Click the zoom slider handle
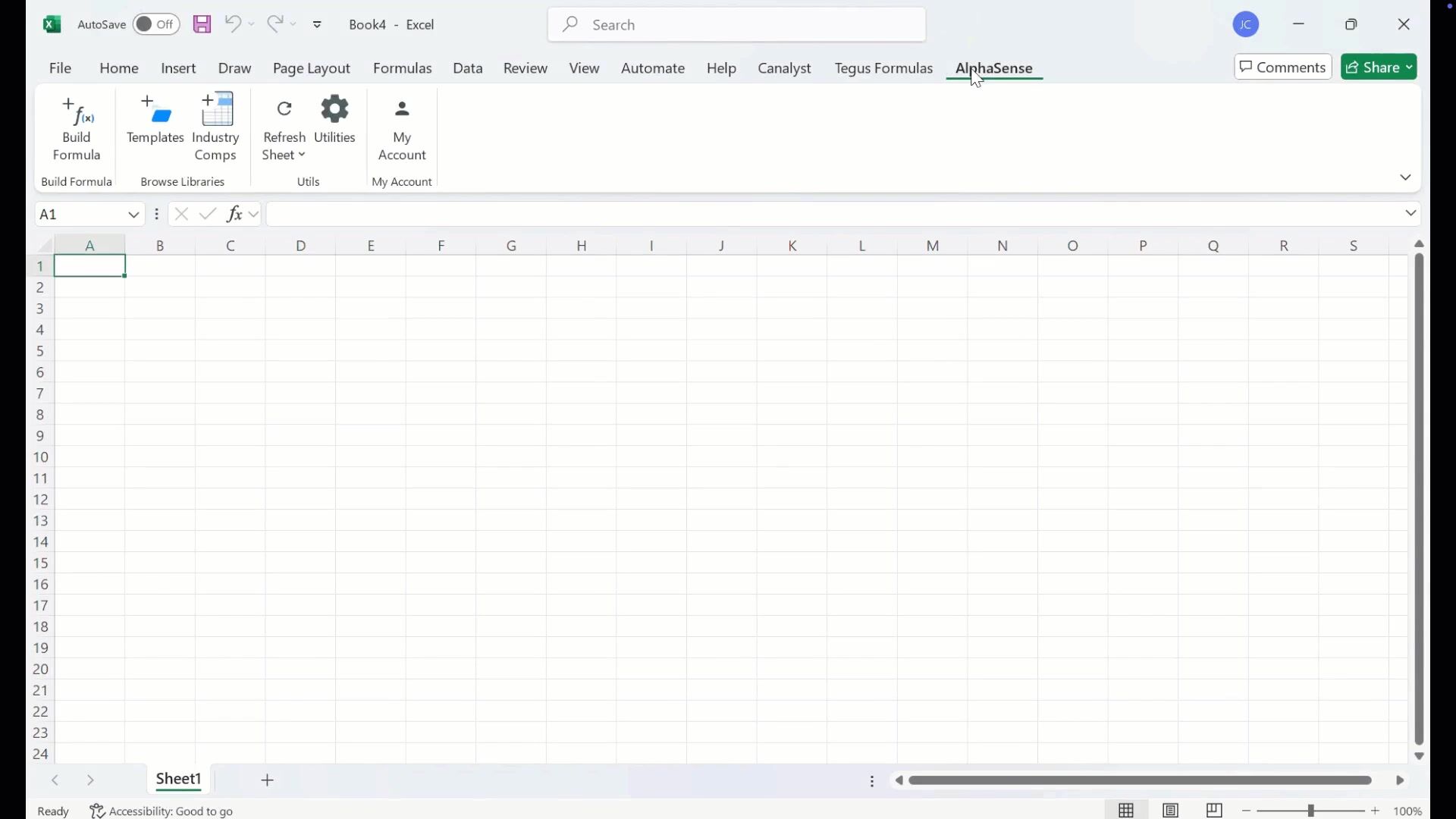Image resolution: width=1456 pixels, height=819 pixels. pos(1311,811)
